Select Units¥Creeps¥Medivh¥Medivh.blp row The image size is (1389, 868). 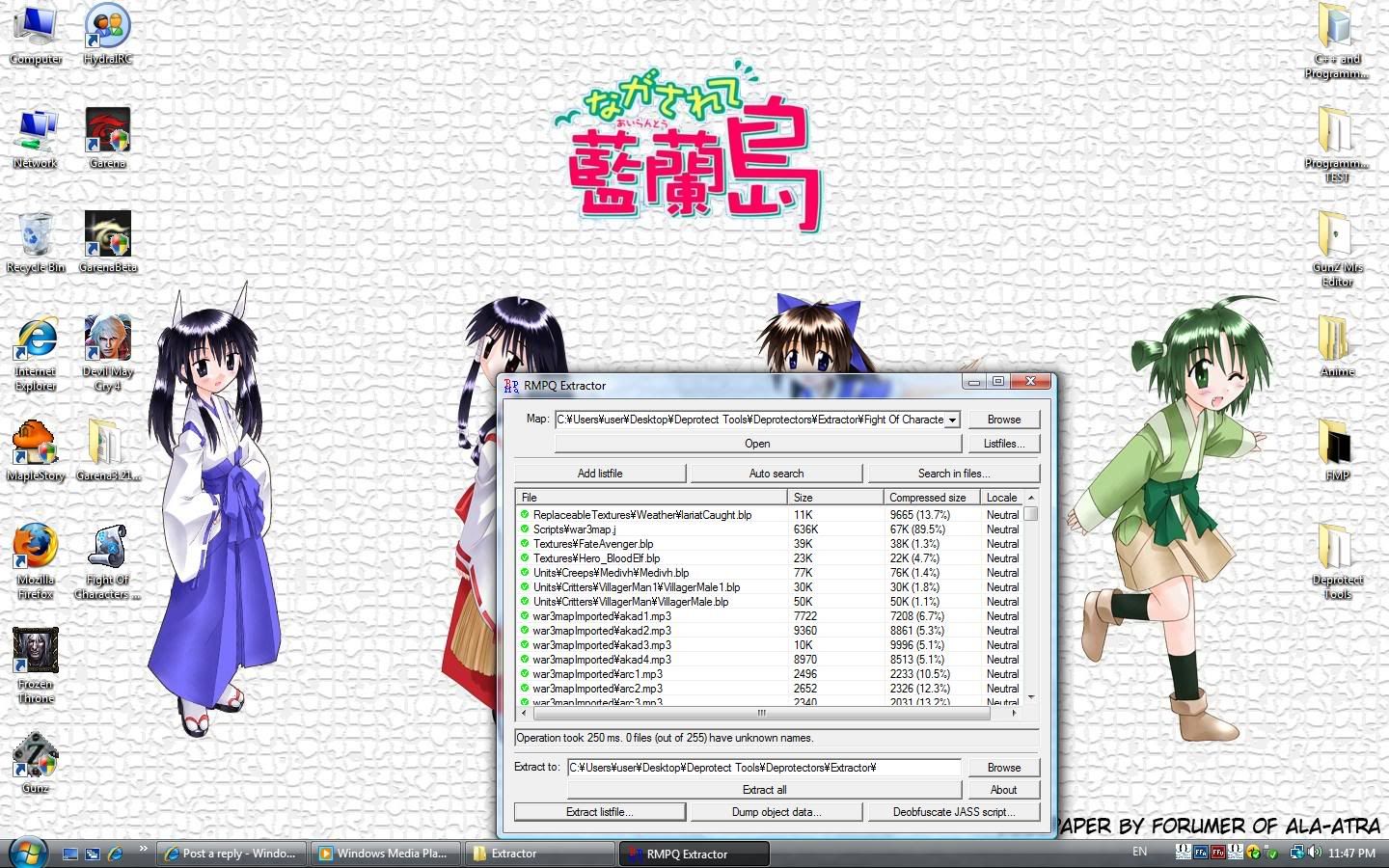[x=770, y=573]
